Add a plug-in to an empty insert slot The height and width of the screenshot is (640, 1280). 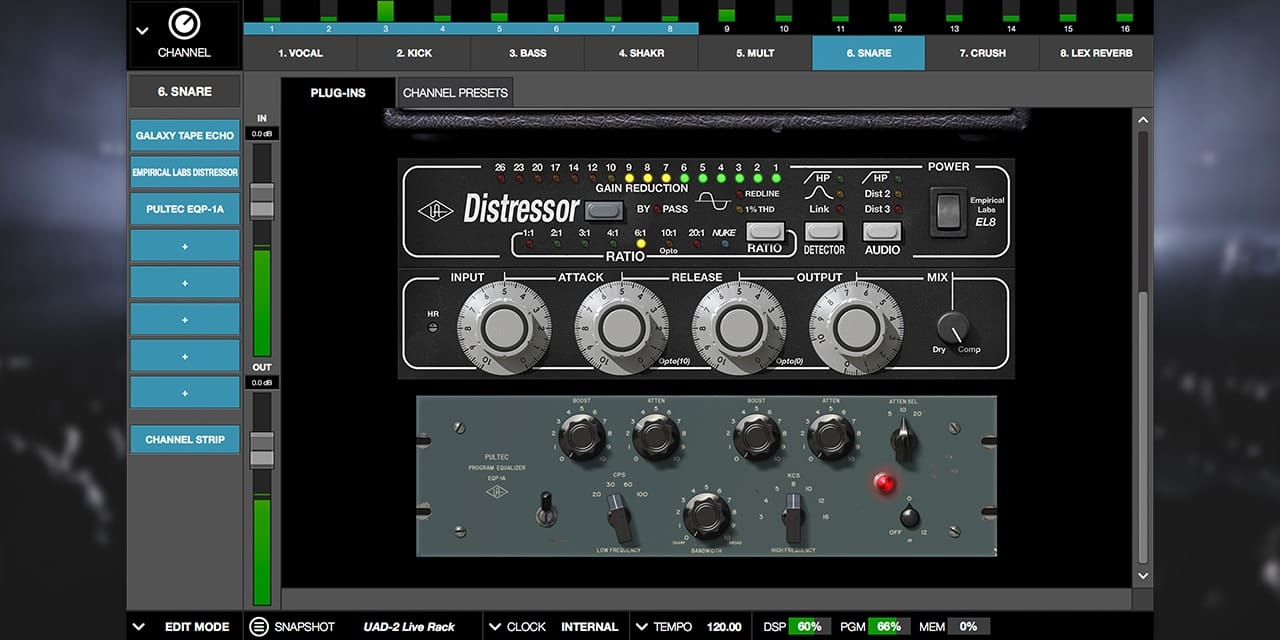click(184, 245)
